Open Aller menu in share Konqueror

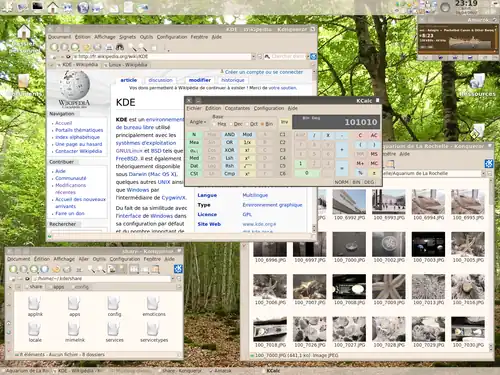point(84,259)
